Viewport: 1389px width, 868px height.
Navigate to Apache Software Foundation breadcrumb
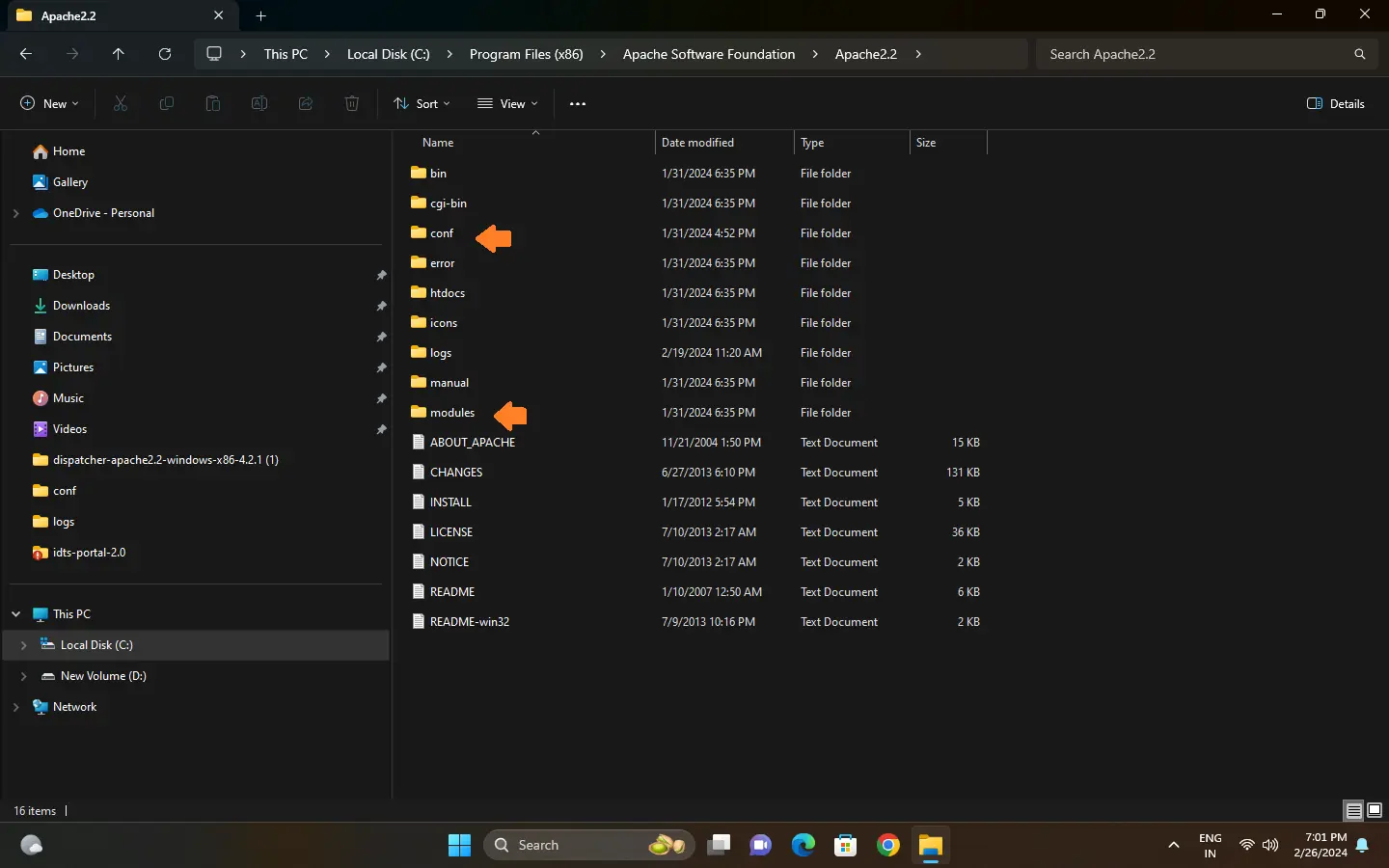coord(709,54)
